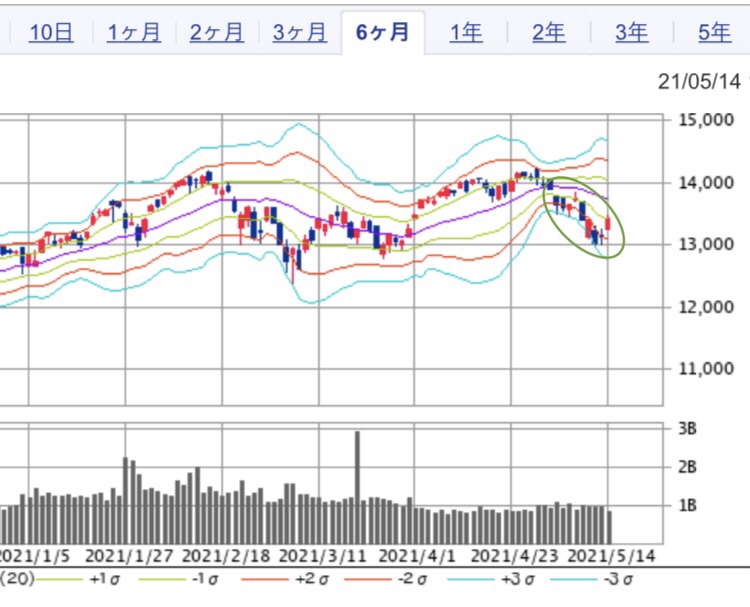
Task: Click the 2021/4/1 date axis label
Action: tap(417, 556)
